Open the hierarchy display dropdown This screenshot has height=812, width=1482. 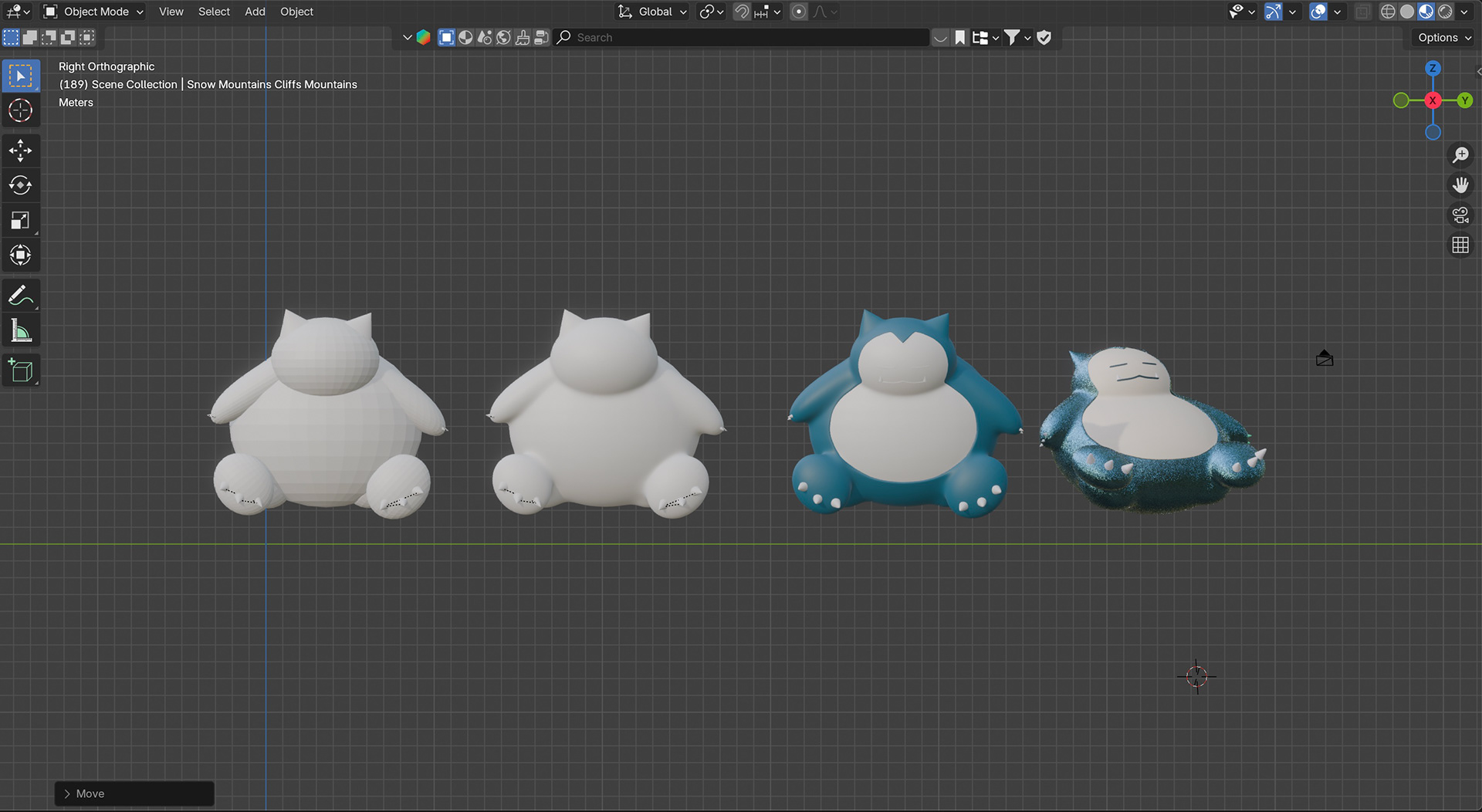986,37
